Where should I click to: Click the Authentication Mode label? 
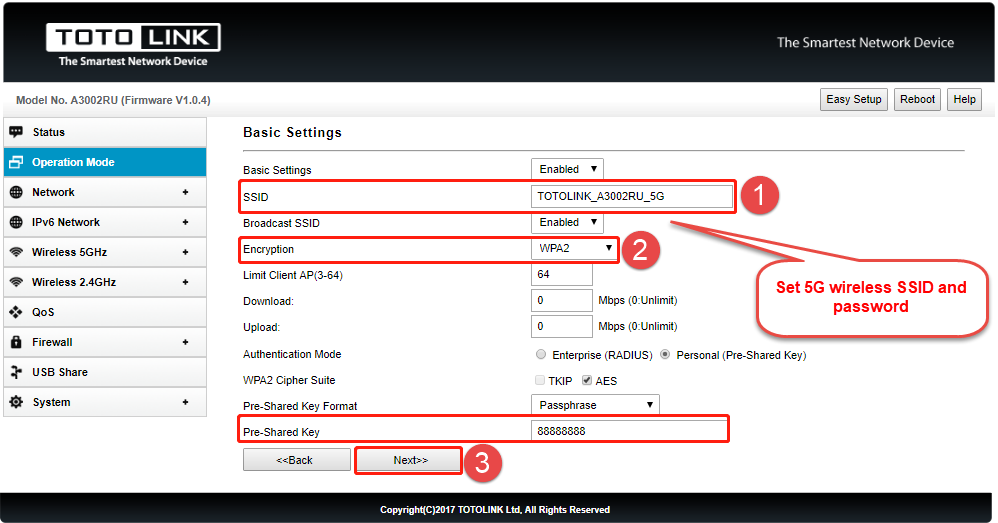click(292, 354)
